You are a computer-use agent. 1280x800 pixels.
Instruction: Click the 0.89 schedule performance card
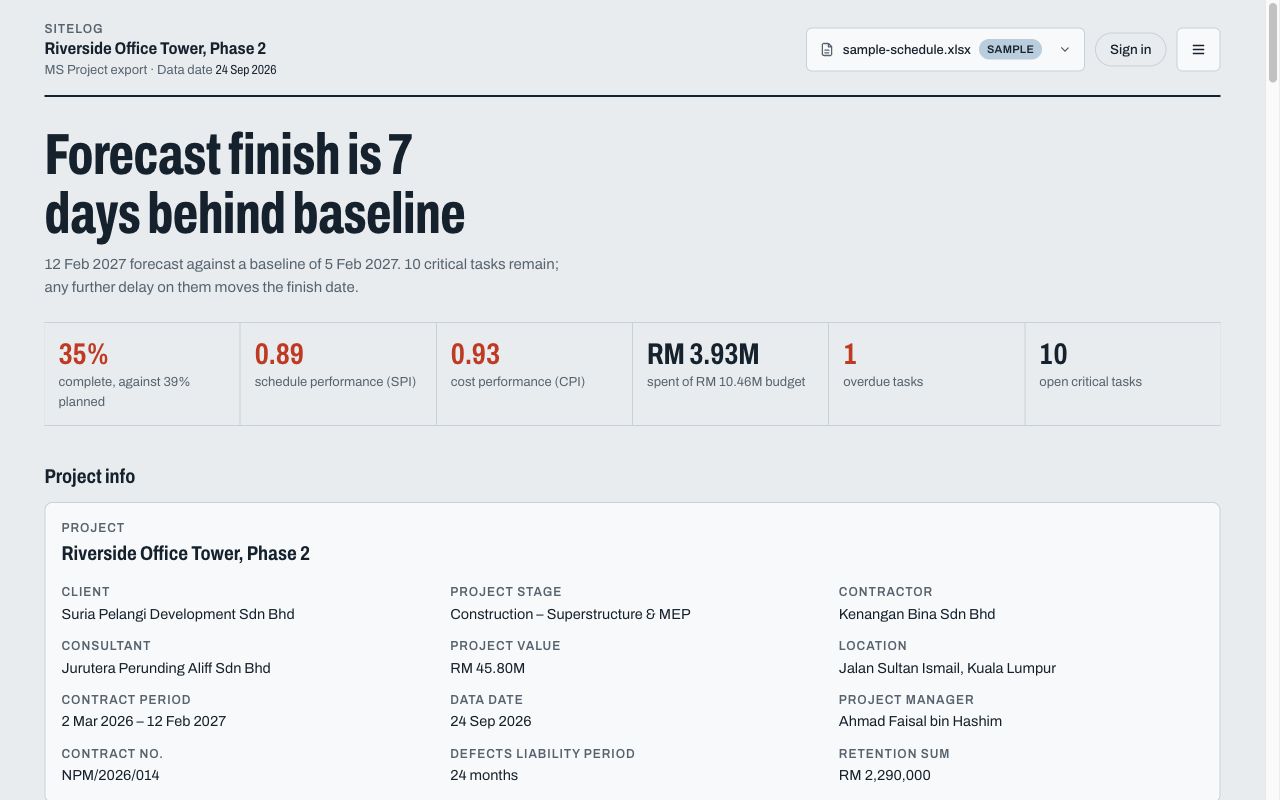(338, 374)
